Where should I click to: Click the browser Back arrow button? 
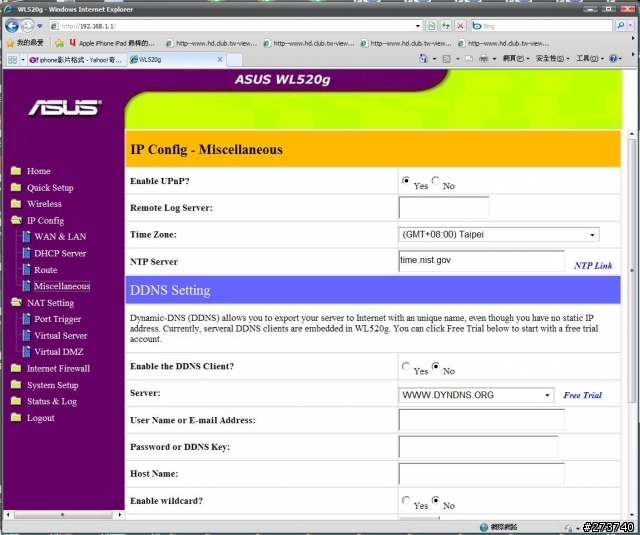(12, 26)
